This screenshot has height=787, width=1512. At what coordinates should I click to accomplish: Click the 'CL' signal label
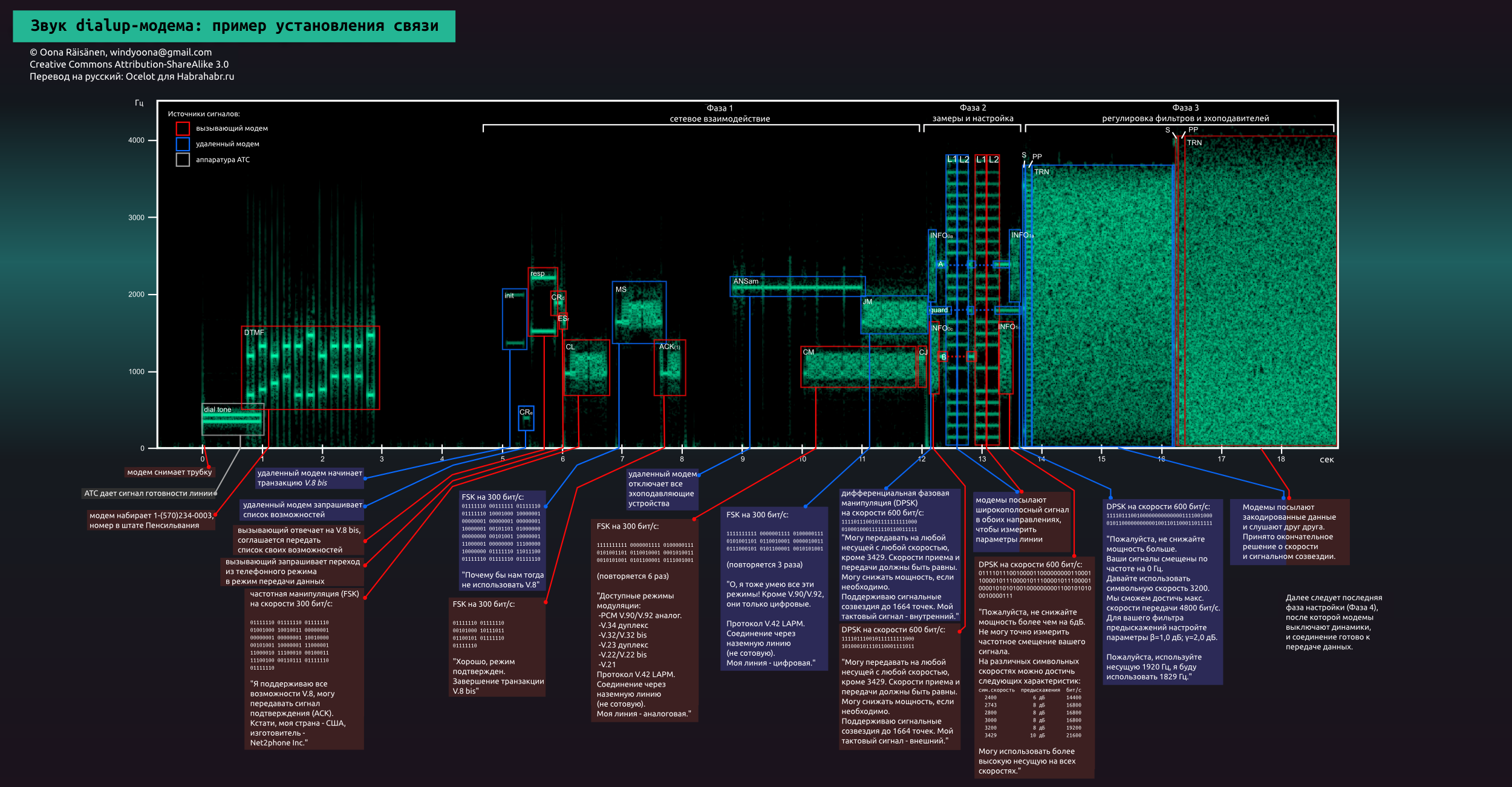click(x=570, y=347)
